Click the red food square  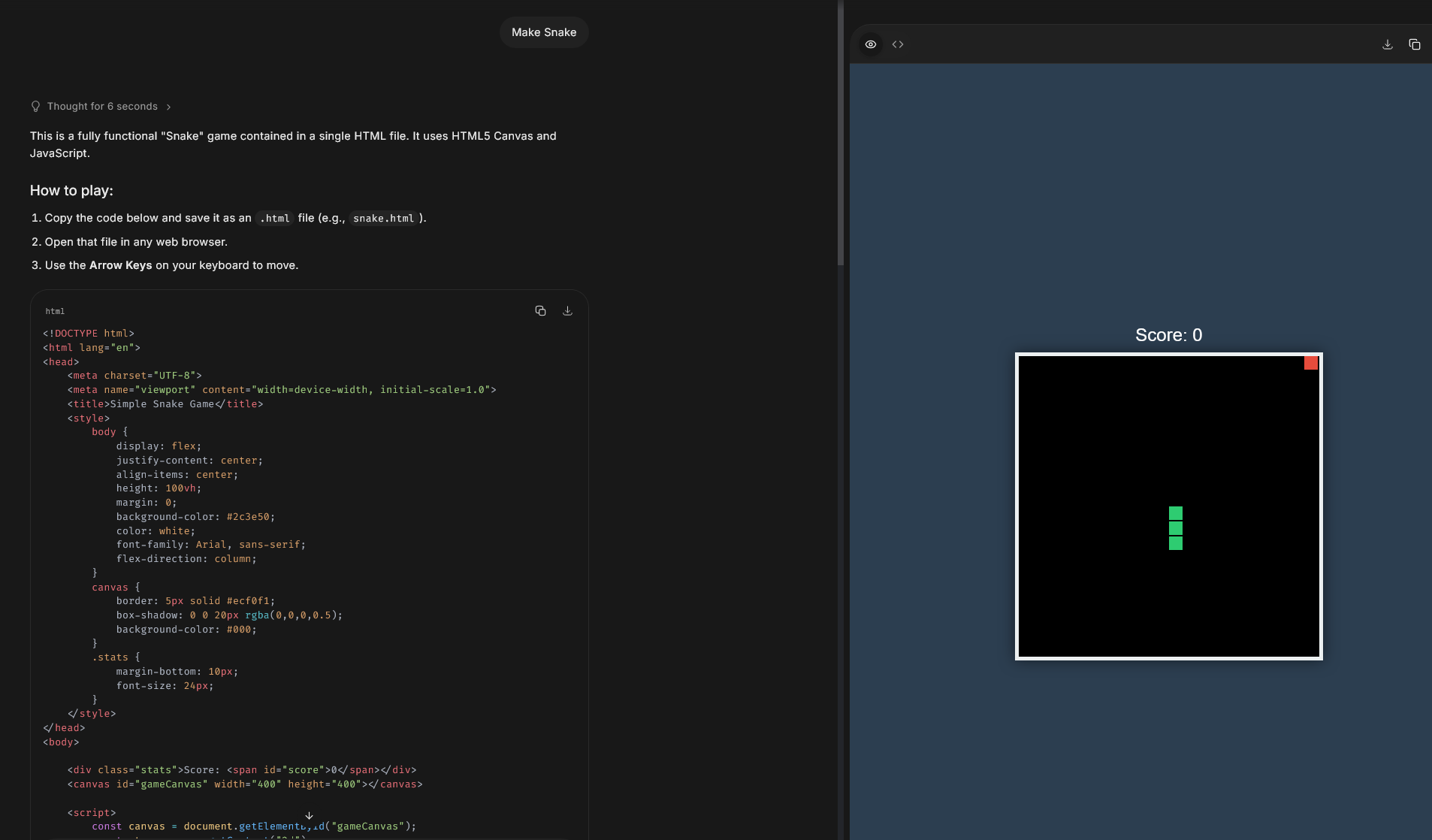click(1311, 363)
